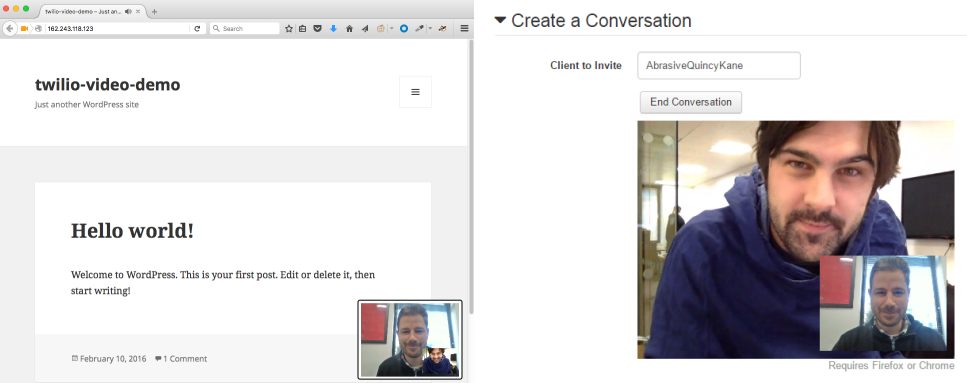Reload the page with the refresh icon

197,28
